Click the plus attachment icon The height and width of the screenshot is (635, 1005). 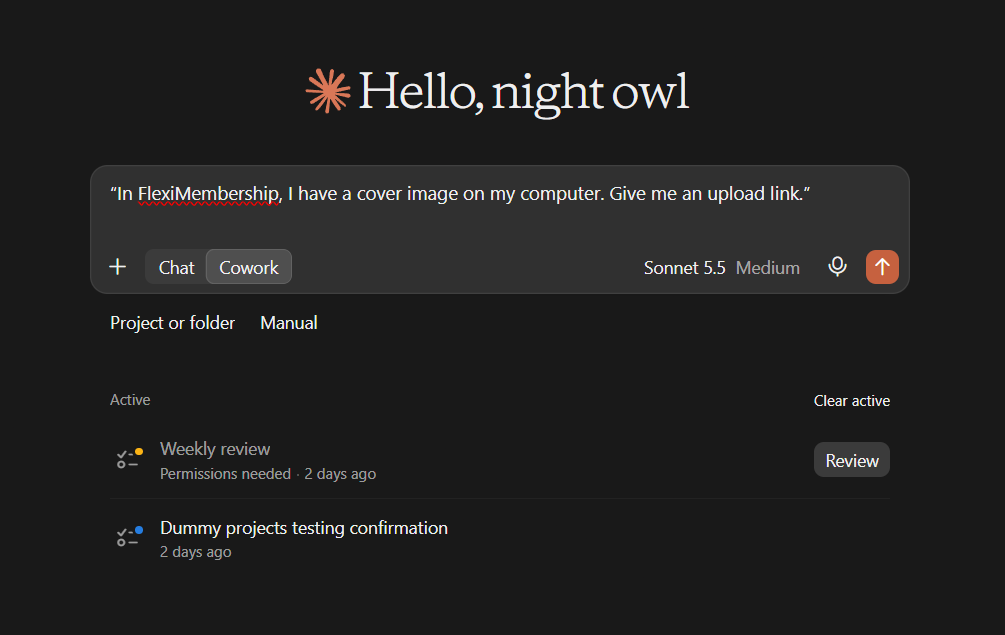click(x=118, y=267)
